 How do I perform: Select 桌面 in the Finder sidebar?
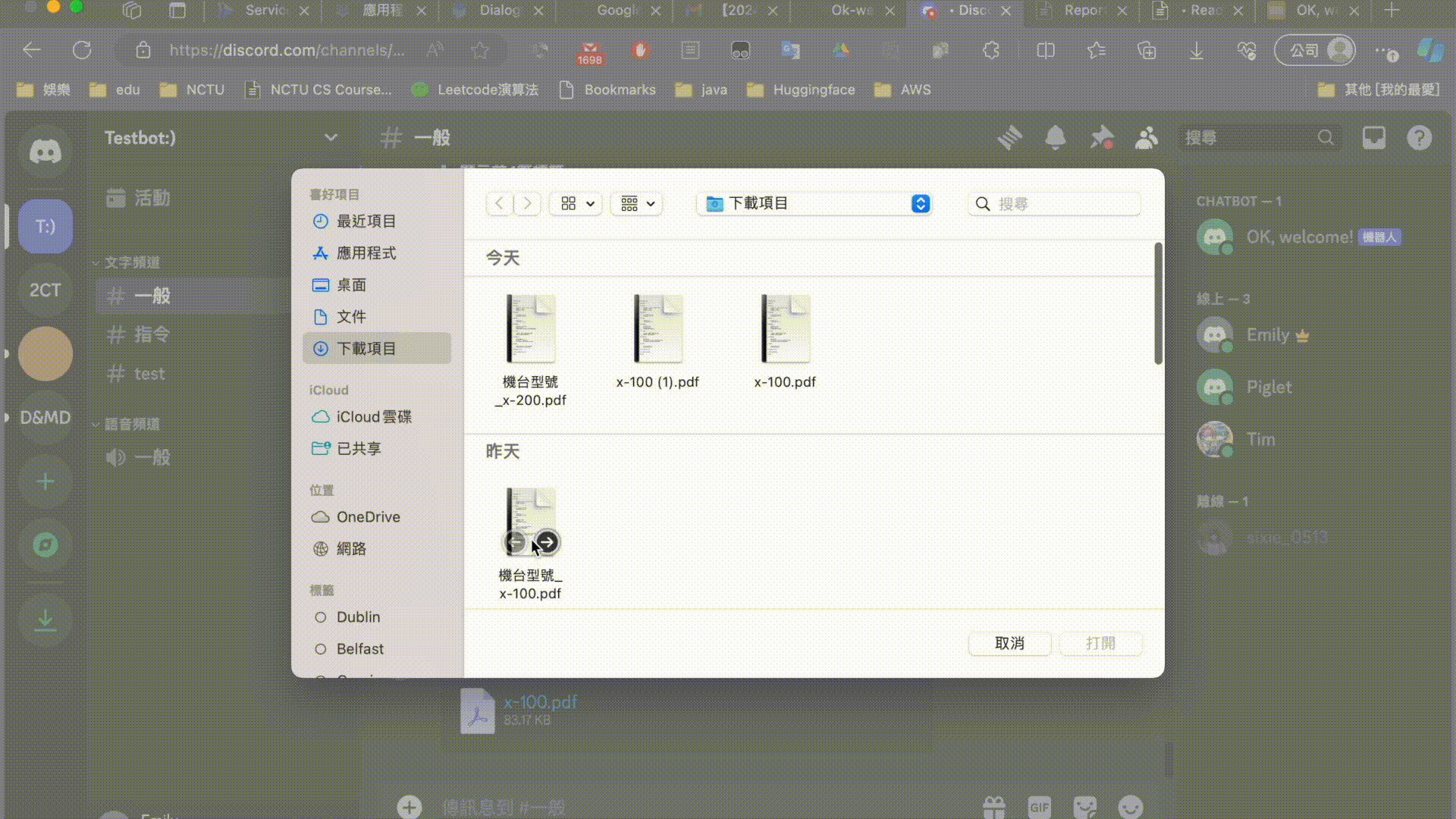[x=351, y=284]
